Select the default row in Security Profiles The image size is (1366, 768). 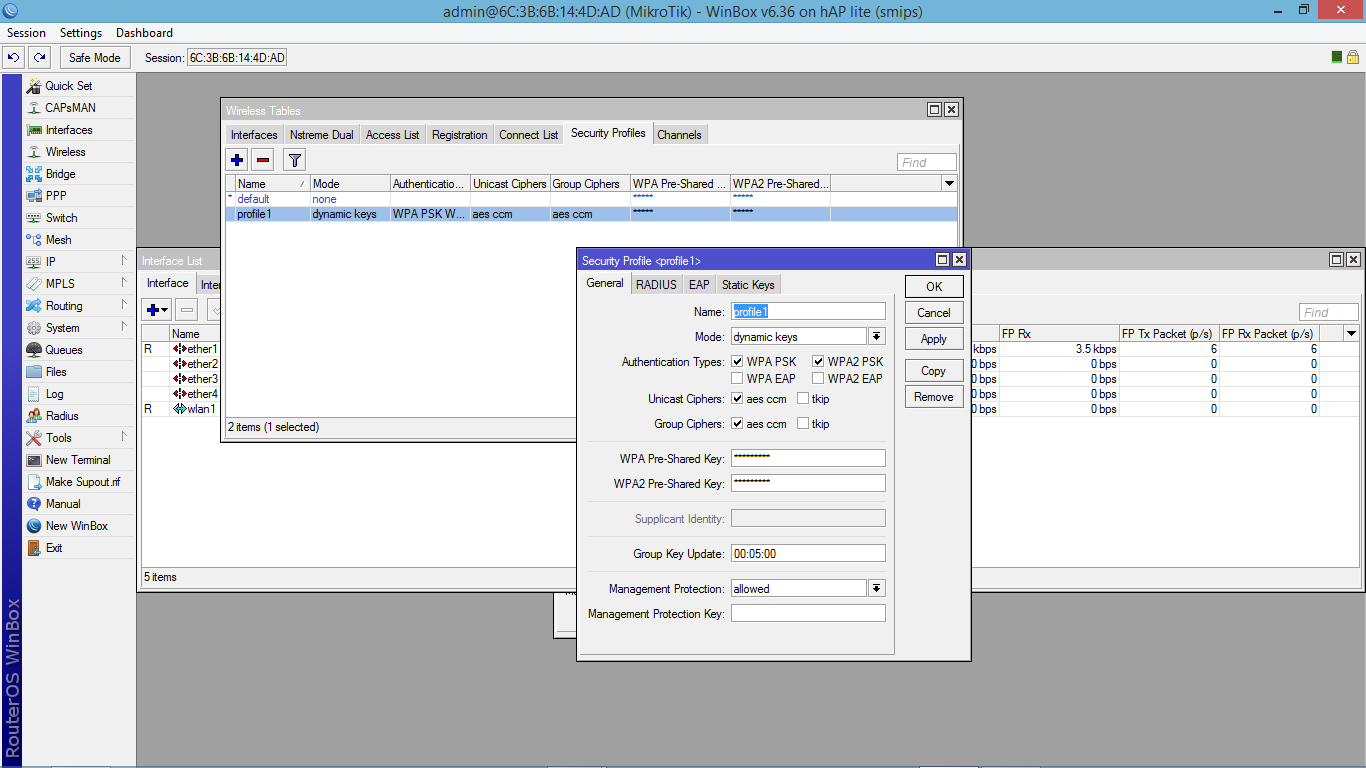click(x=591, y=199)
